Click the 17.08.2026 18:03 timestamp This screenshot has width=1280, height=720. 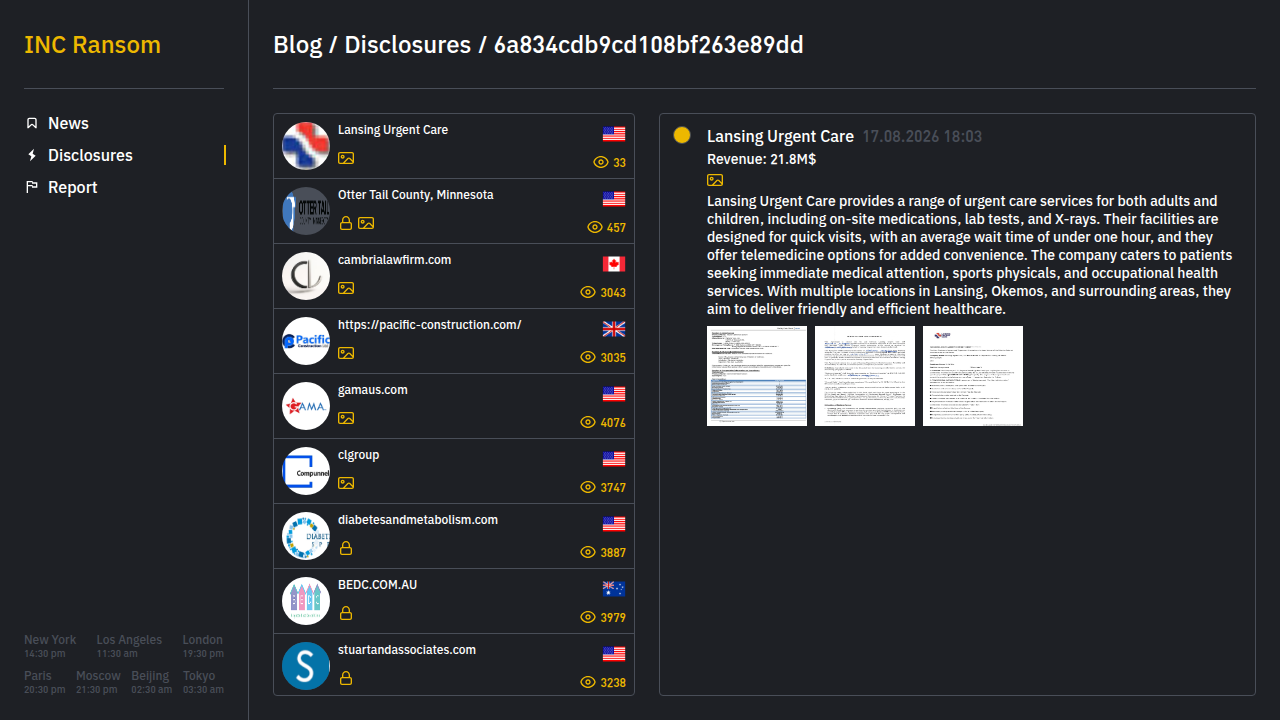tap(922, 136)
